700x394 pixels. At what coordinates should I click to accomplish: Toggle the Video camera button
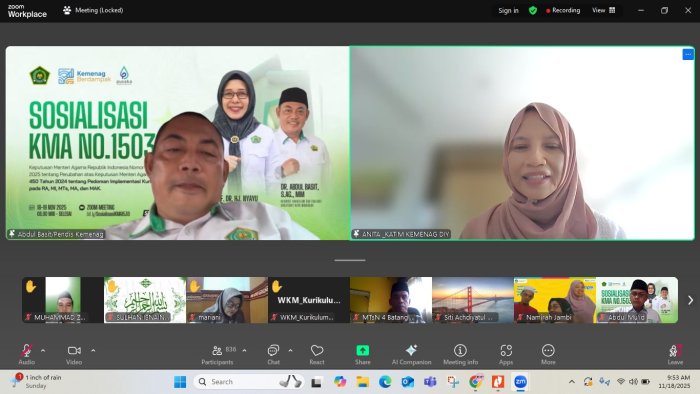point(74,354)
